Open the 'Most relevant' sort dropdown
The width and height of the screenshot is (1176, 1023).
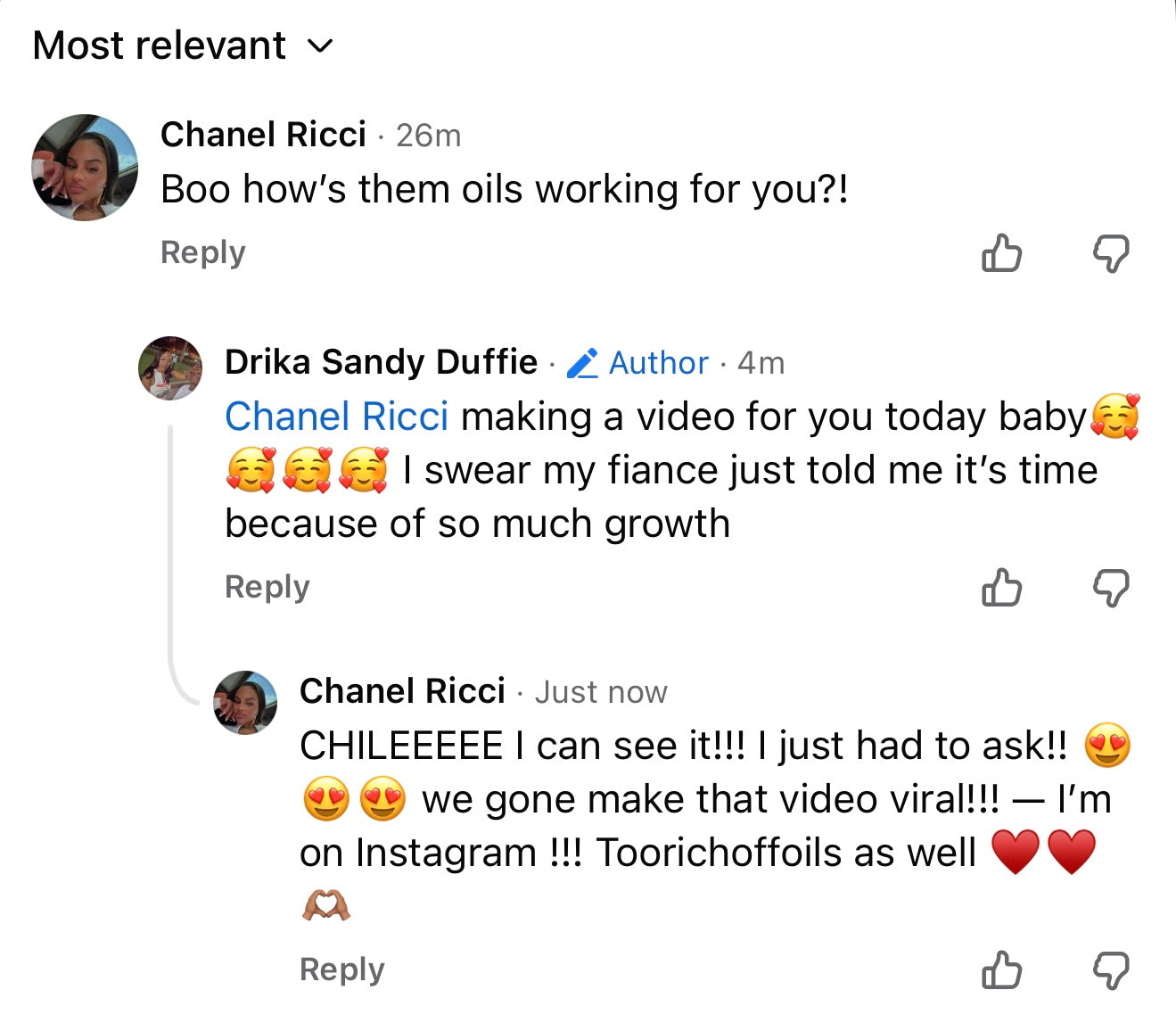(x=160, y=45)
